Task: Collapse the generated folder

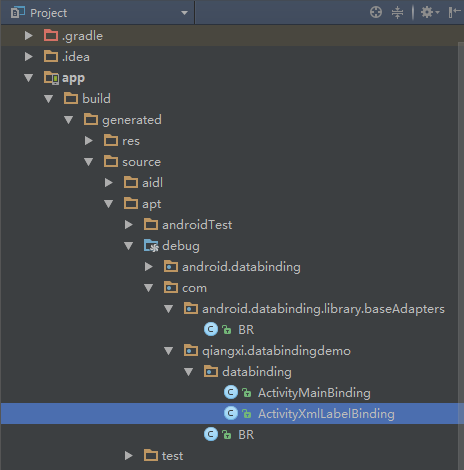Action: click(69, 120)
